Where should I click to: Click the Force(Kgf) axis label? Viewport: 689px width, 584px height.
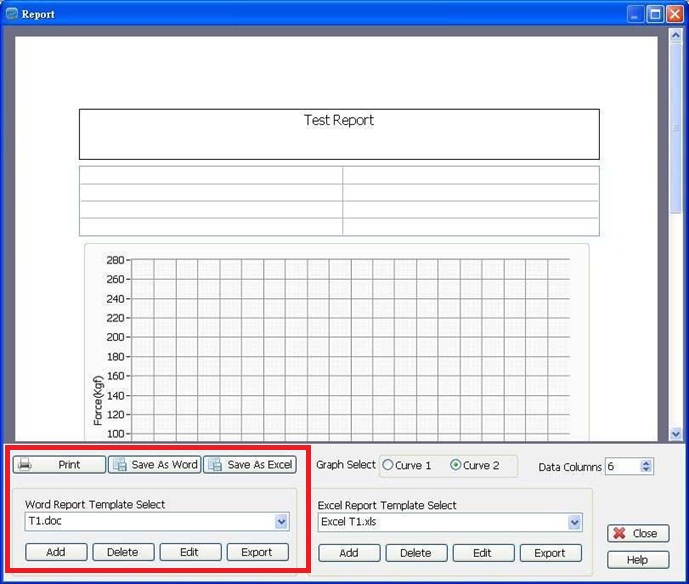tap(98, 400)
